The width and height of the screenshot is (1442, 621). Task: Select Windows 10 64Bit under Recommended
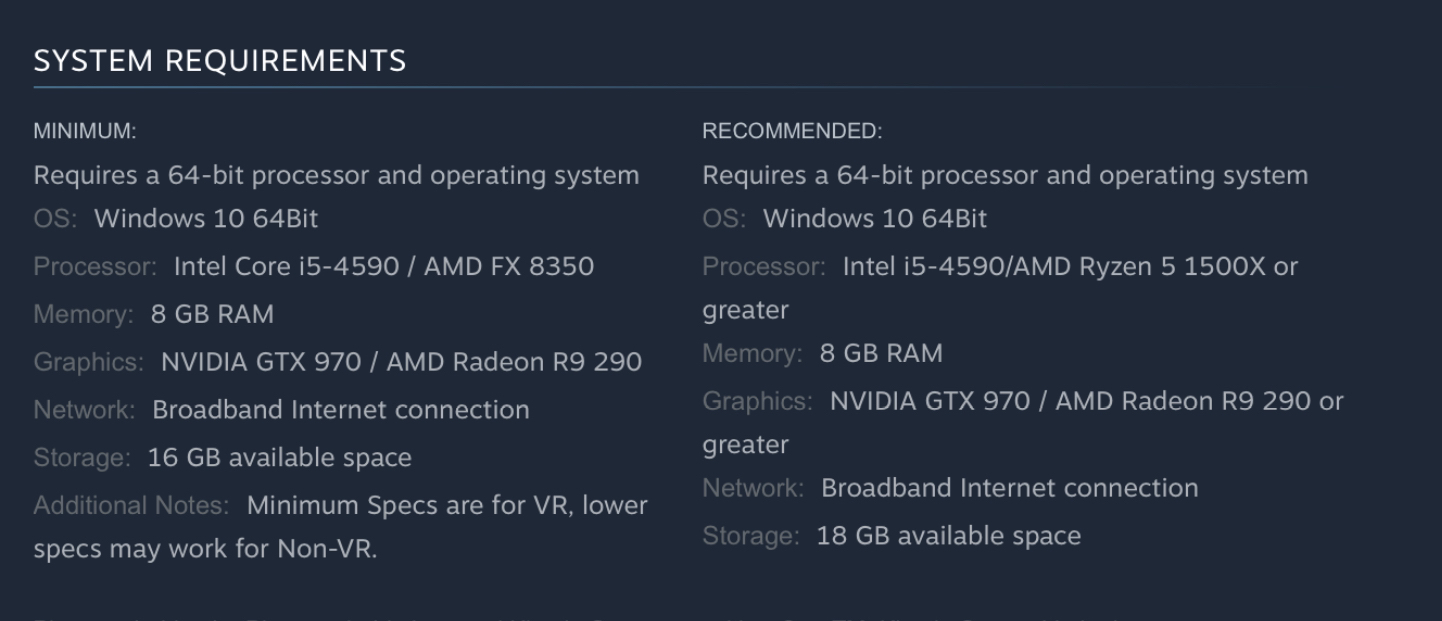(x=875, y=219)
